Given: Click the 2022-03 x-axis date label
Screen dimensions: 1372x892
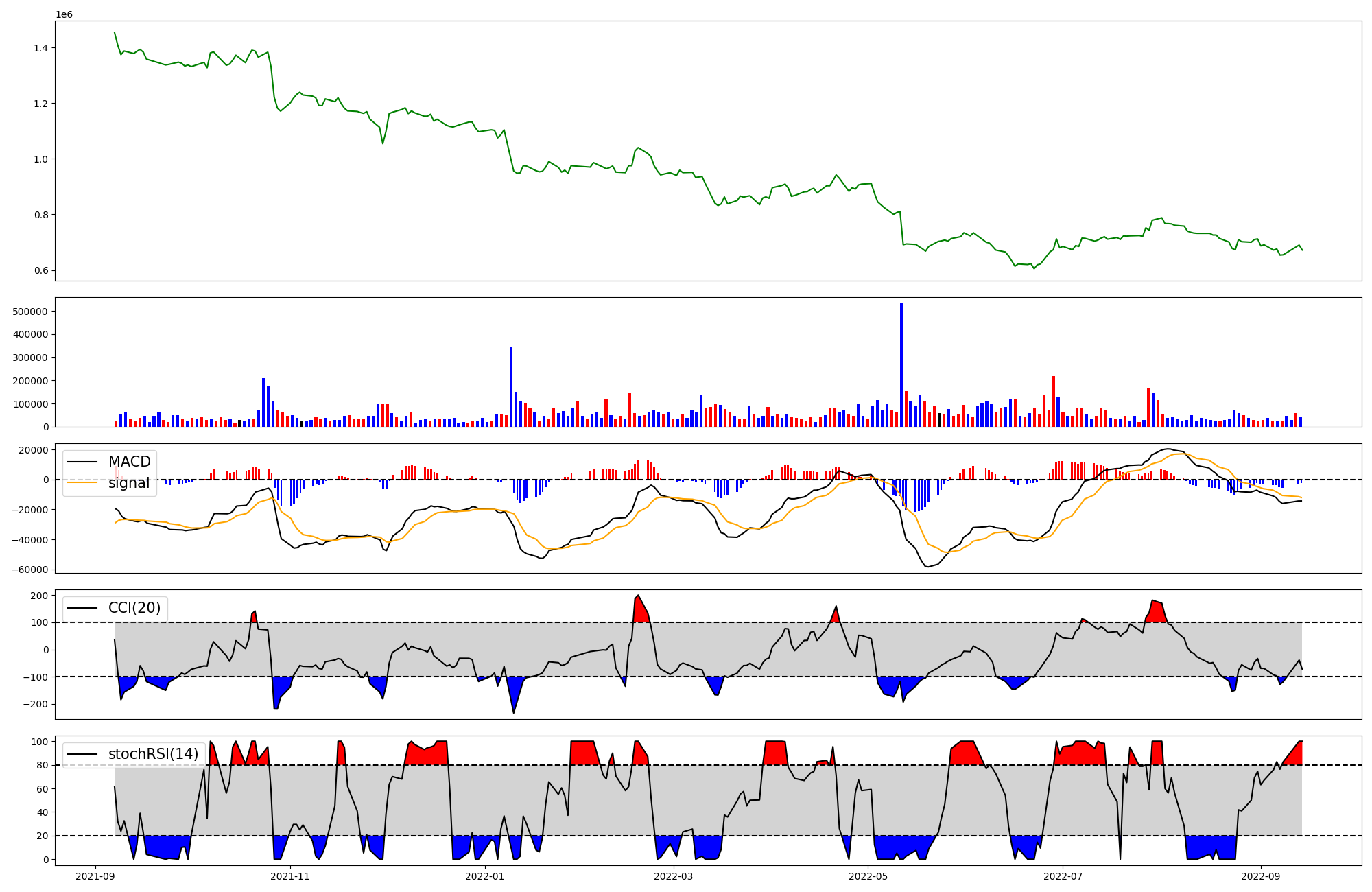Looking at the screenshot, I should pyautogui.click(x=674, y=876).
